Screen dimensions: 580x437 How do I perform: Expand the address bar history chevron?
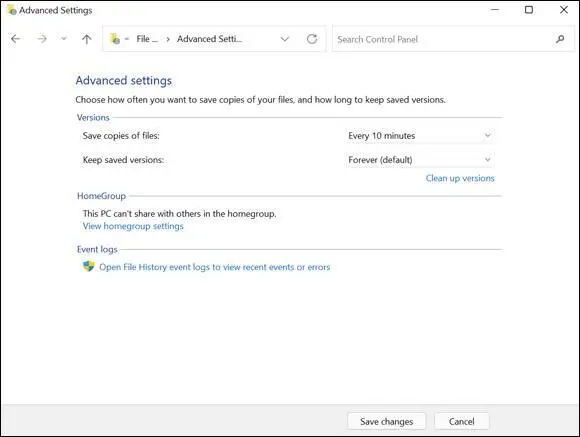[284, 39]
